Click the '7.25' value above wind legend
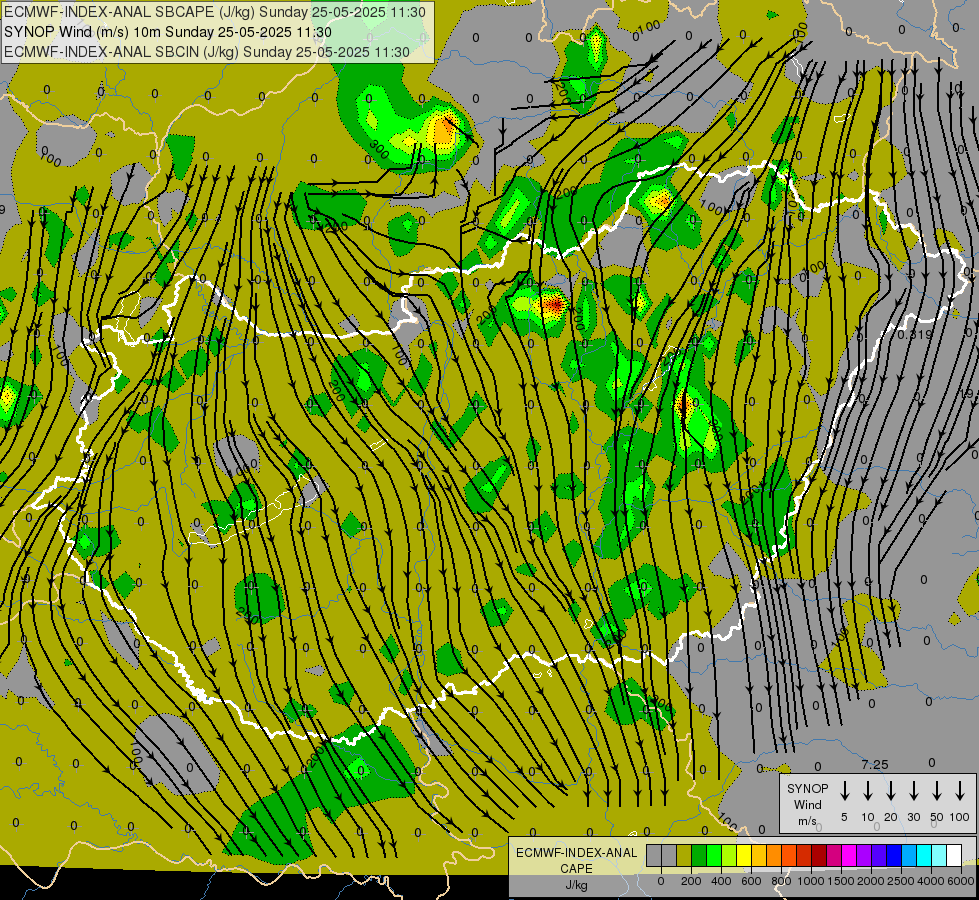Image resolution: width=979 pixels, height=900 pixels. tap(875, 764)
